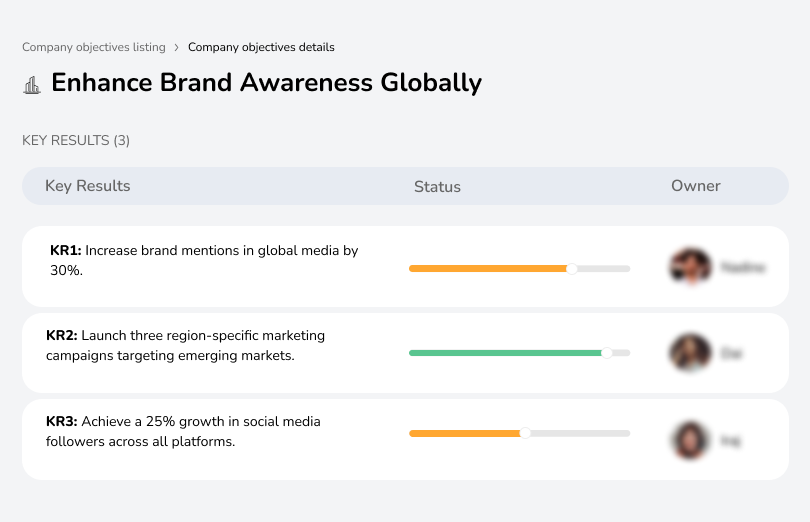The width and height of the screenshot is (810, 522).
Task: Click the KR2 owner avatar
Action: (690, 352)
